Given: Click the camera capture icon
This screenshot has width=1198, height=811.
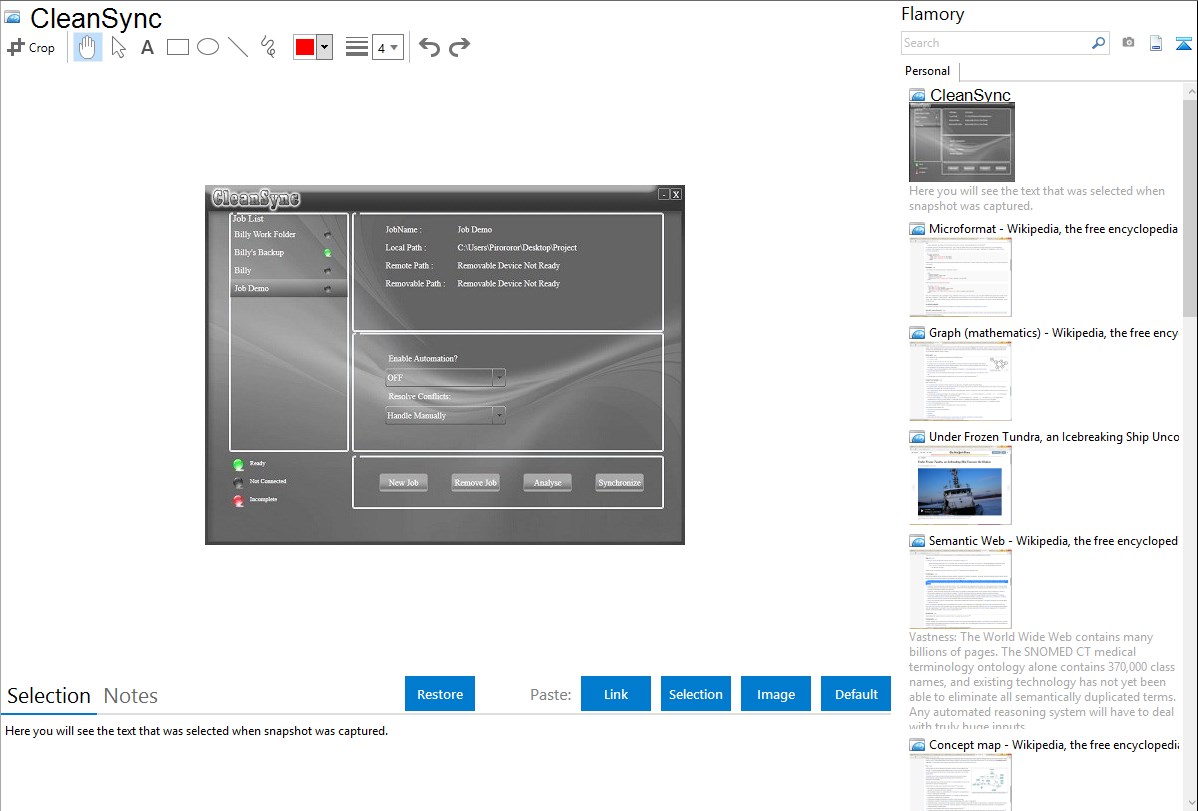Looking at the screenshot, I should [x=1128, y=43].
